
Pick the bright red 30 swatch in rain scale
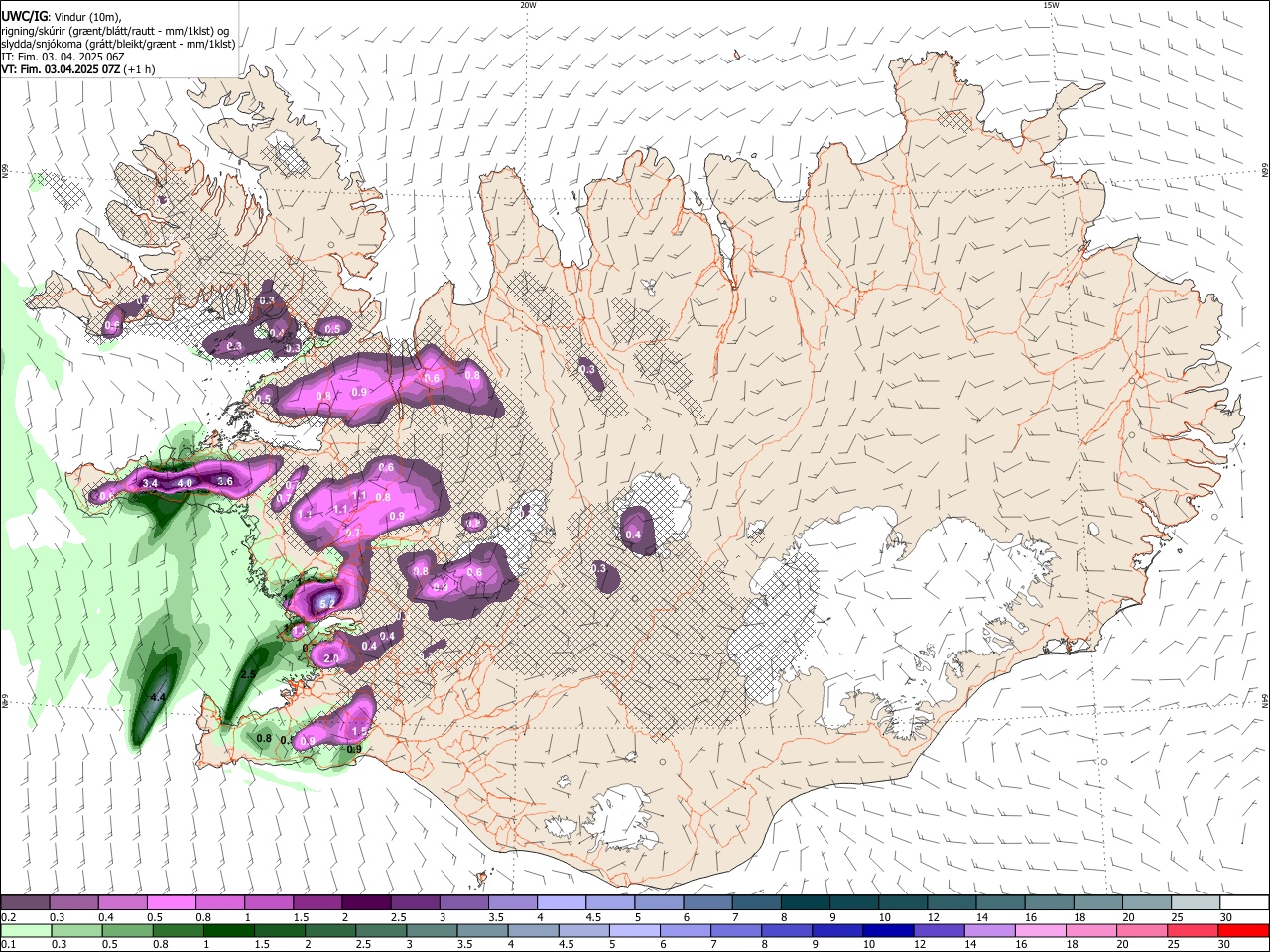1243,930
